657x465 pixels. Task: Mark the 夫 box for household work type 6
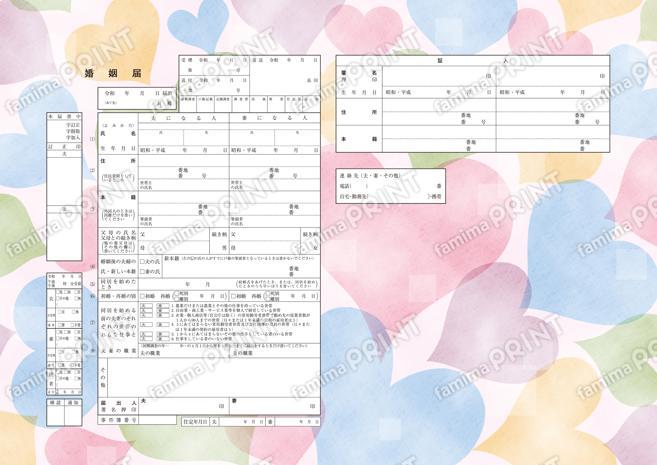pos(146,338)
